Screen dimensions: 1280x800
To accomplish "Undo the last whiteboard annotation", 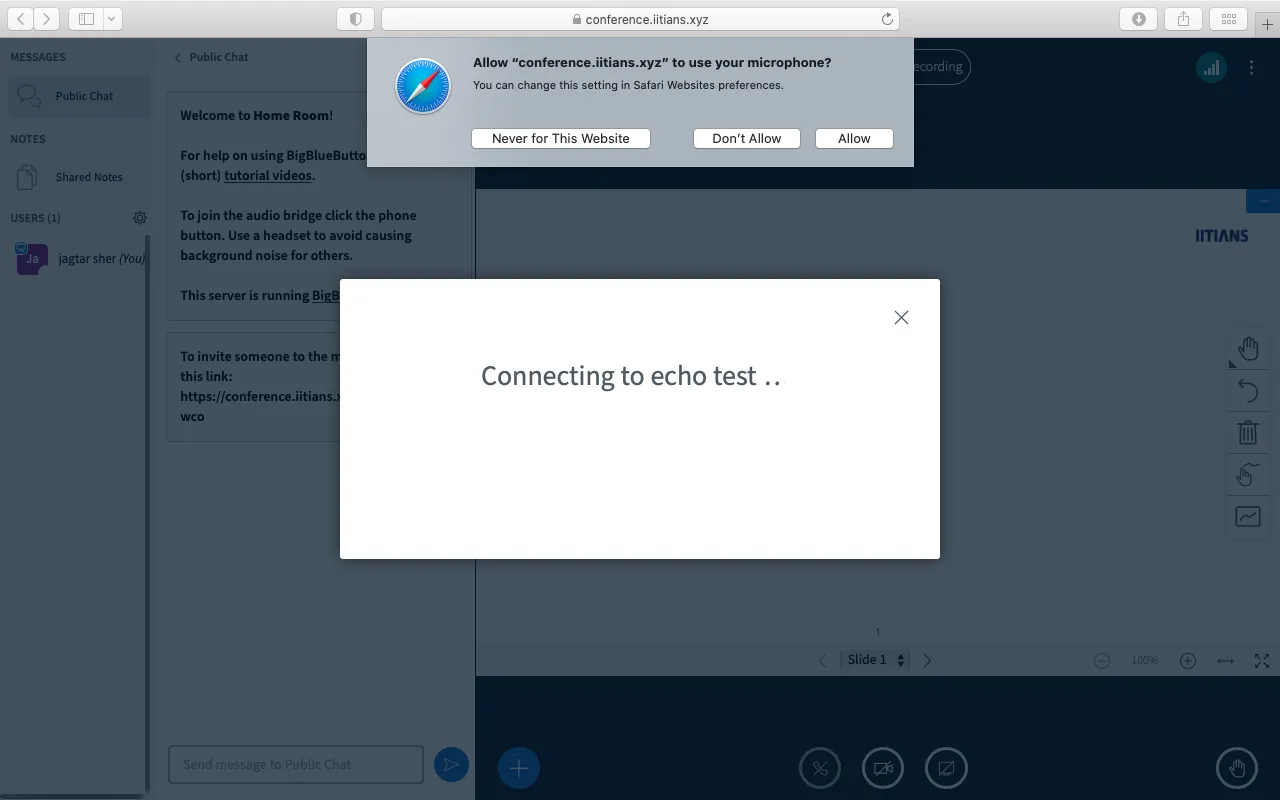I will click(1248, 390).
